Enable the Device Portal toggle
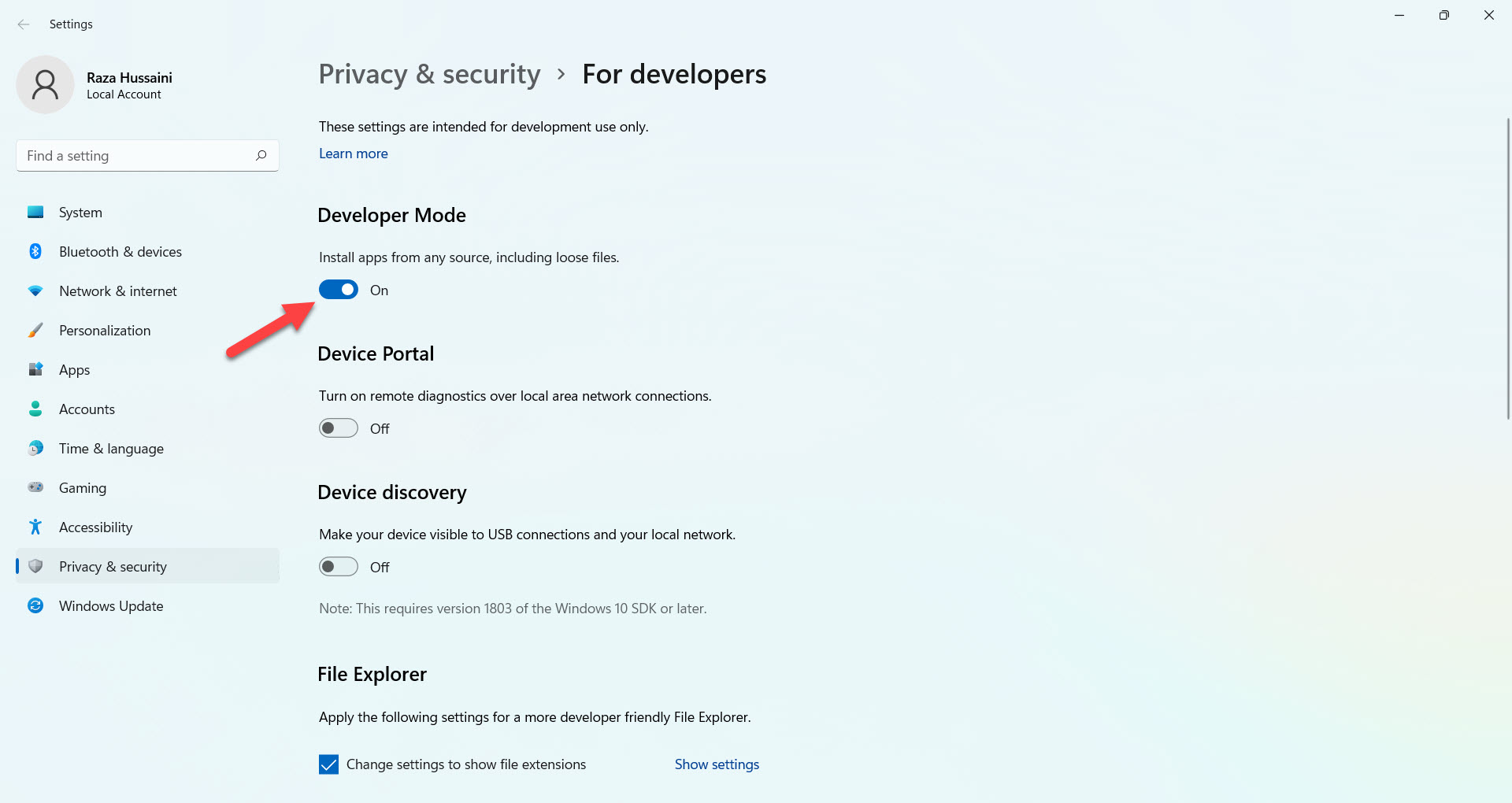This screenshot has width=1512, height=803. (x=339, y=429)
